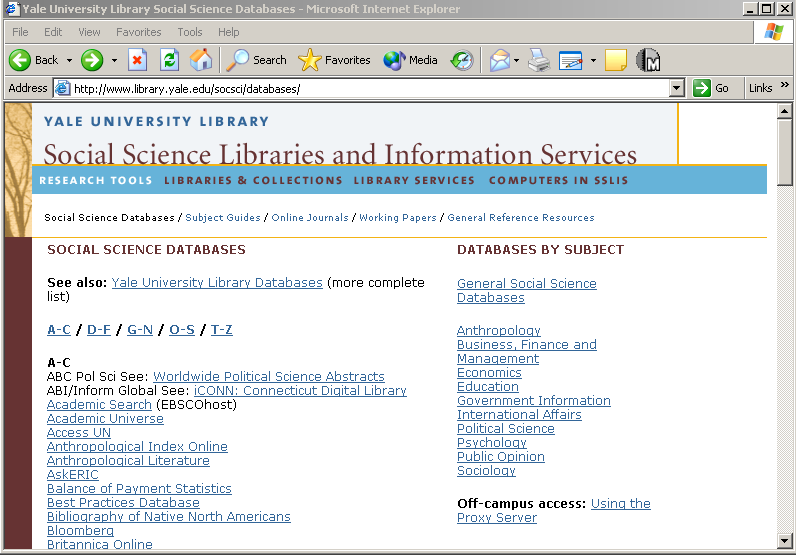
Task: Open the Mail toolbar icon
Action: pyautogui.click(x=499, y=60)
